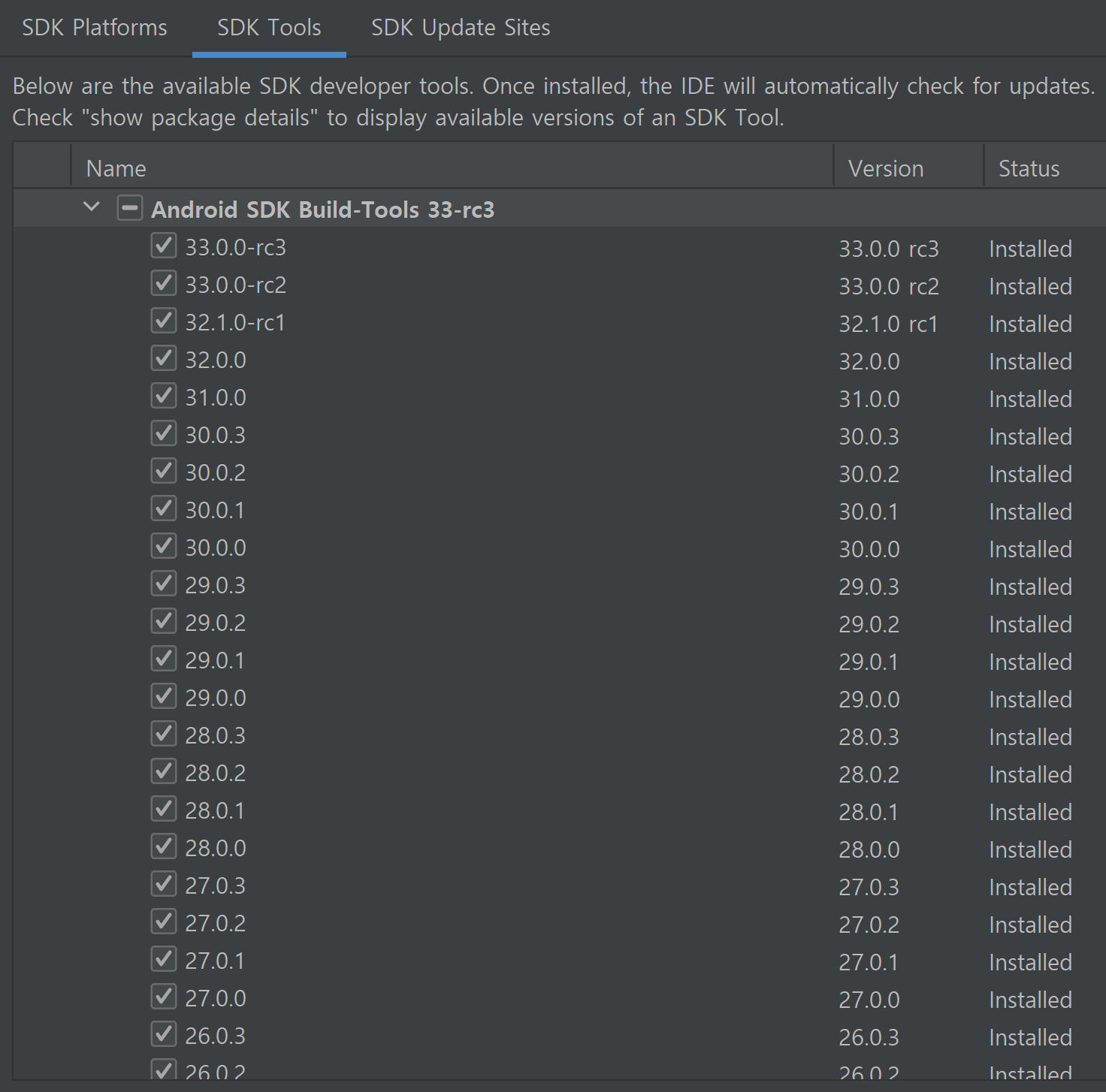The image size is (1106, 1092).
Task: Click the version cell reading 26.0.3
Action: [869, 1038]
